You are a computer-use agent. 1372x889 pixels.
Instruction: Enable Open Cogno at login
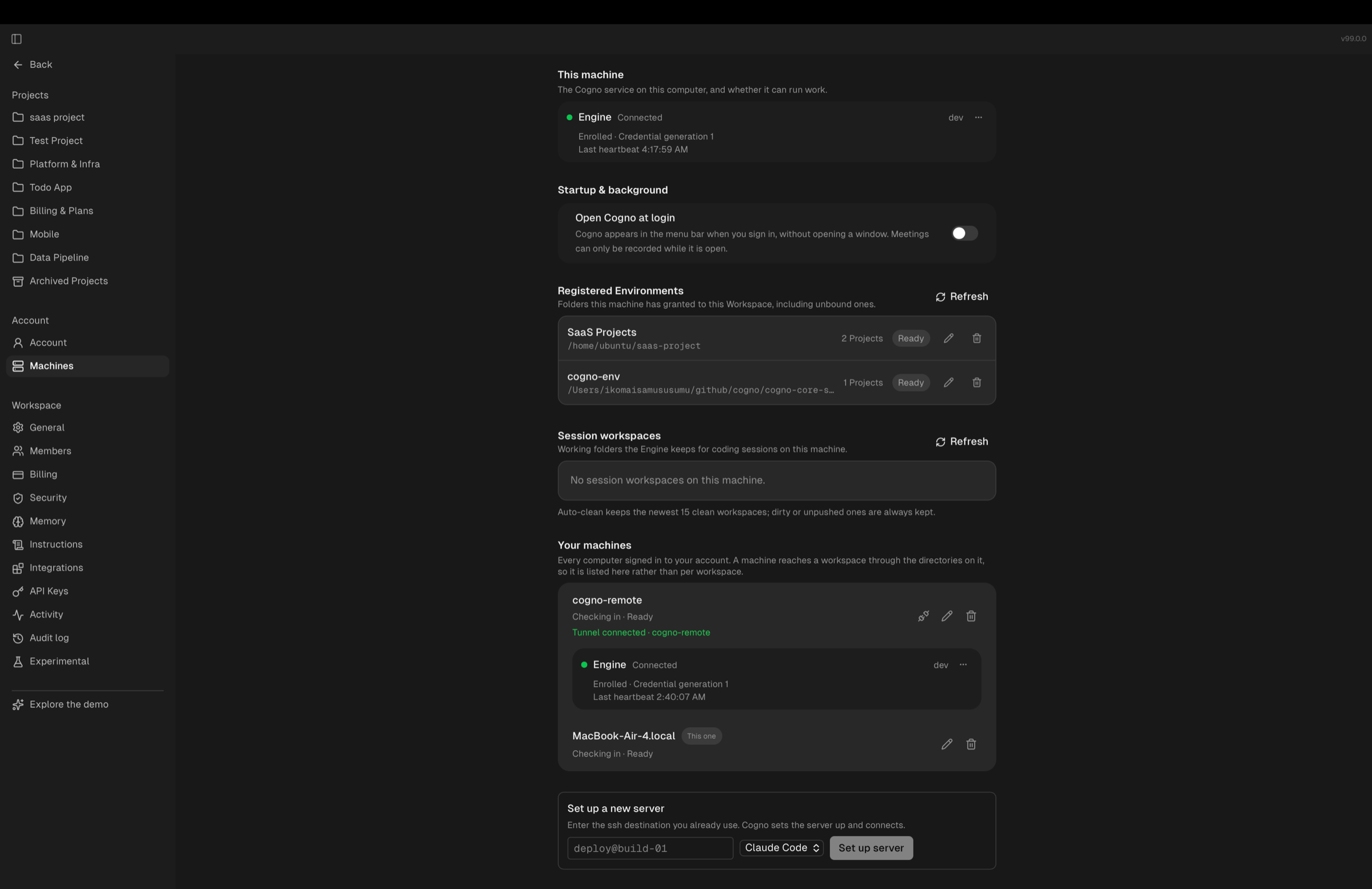[964, 233]
